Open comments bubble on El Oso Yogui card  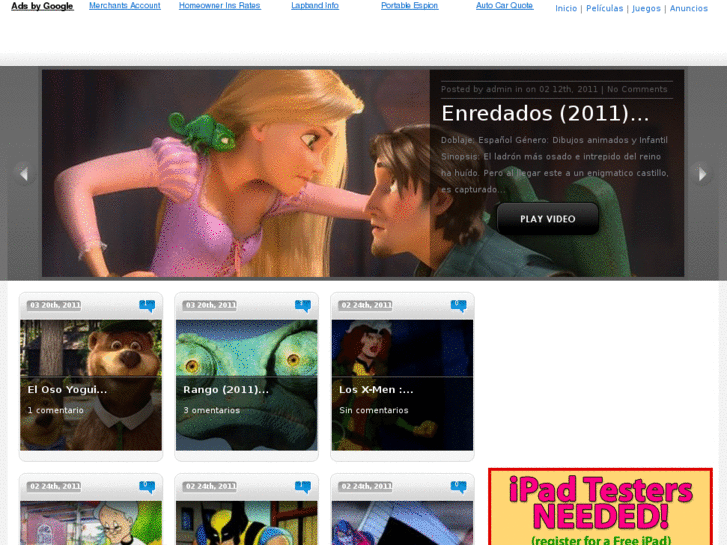tap(147, 305)
